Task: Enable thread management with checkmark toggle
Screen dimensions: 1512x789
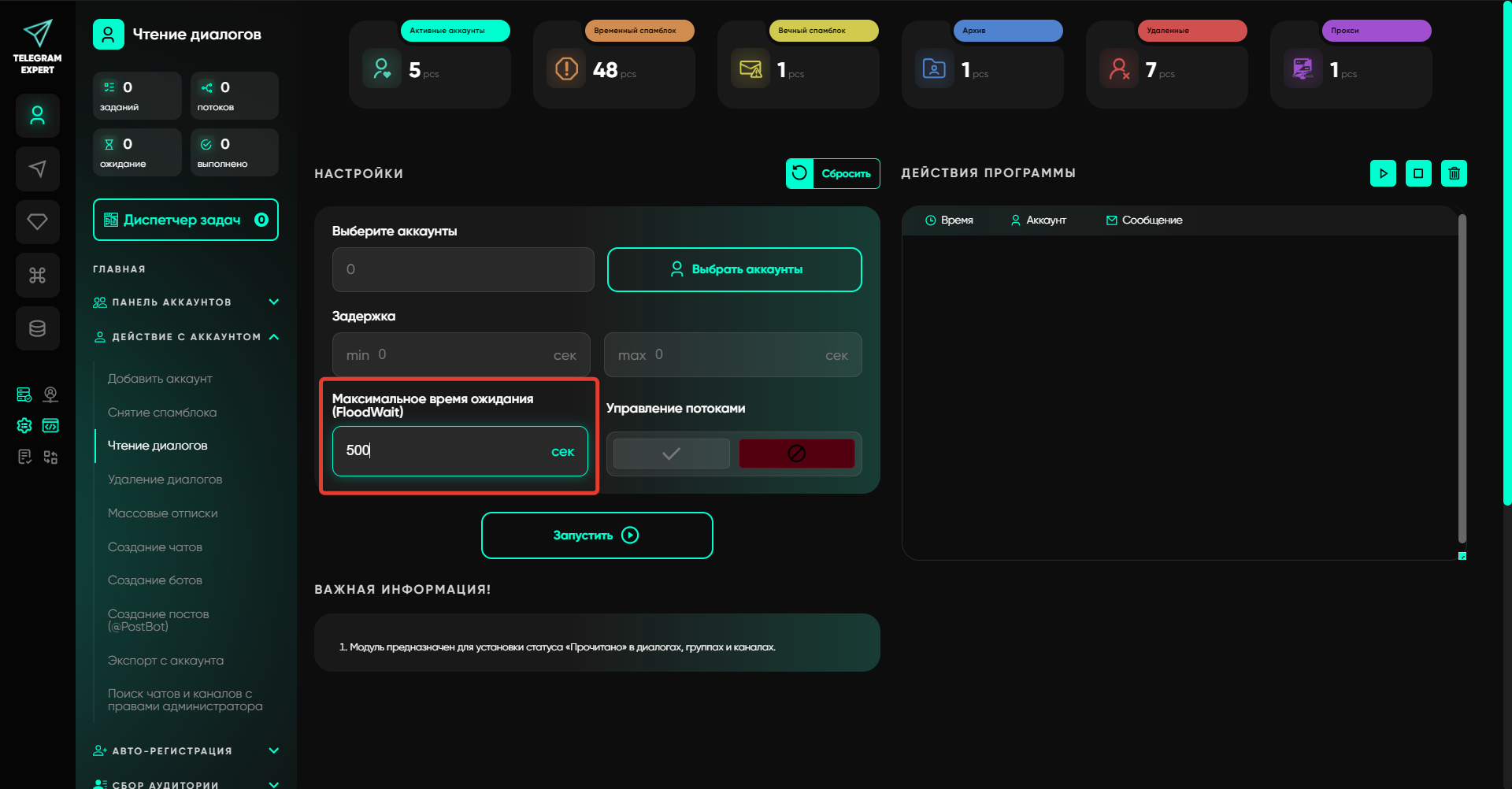Action: pos(671,454)
